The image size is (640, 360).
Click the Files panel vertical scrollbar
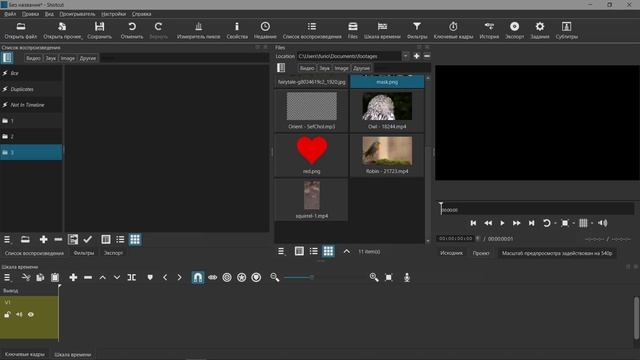click(x=428, y=159)
